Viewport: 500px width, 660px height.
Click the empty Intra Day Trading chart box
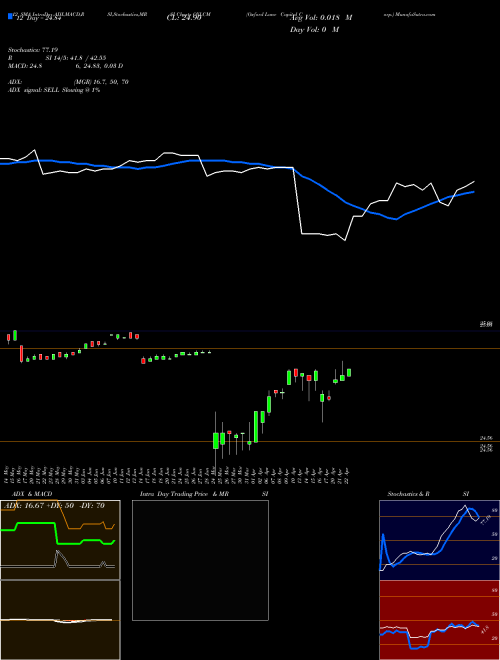pyautogui.click(x=200, y=560)
